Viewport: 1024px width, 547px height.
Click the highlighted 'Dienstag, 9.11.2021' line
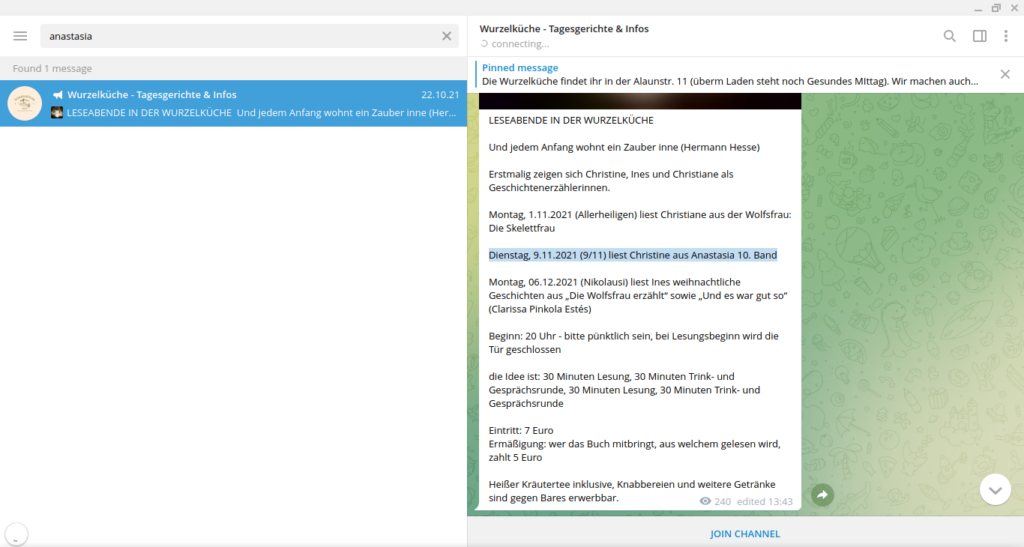(633, 255)
